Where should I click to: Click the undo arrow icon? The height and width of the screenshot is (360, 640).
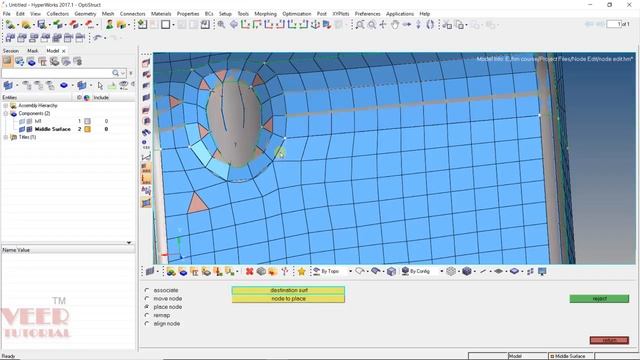pyautogui.click(x=97, y=38)
